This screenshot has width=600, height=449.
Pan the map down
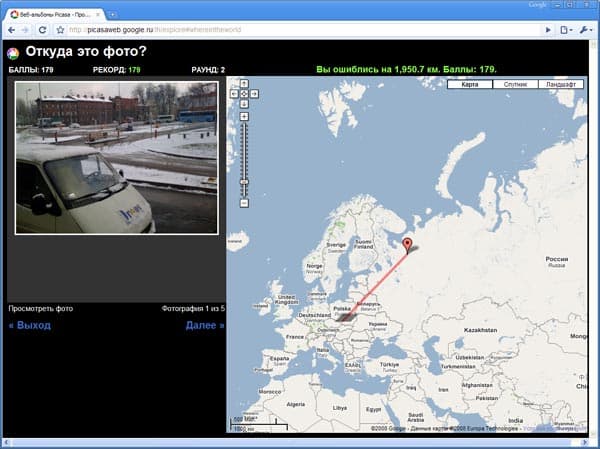coord(244,104)
